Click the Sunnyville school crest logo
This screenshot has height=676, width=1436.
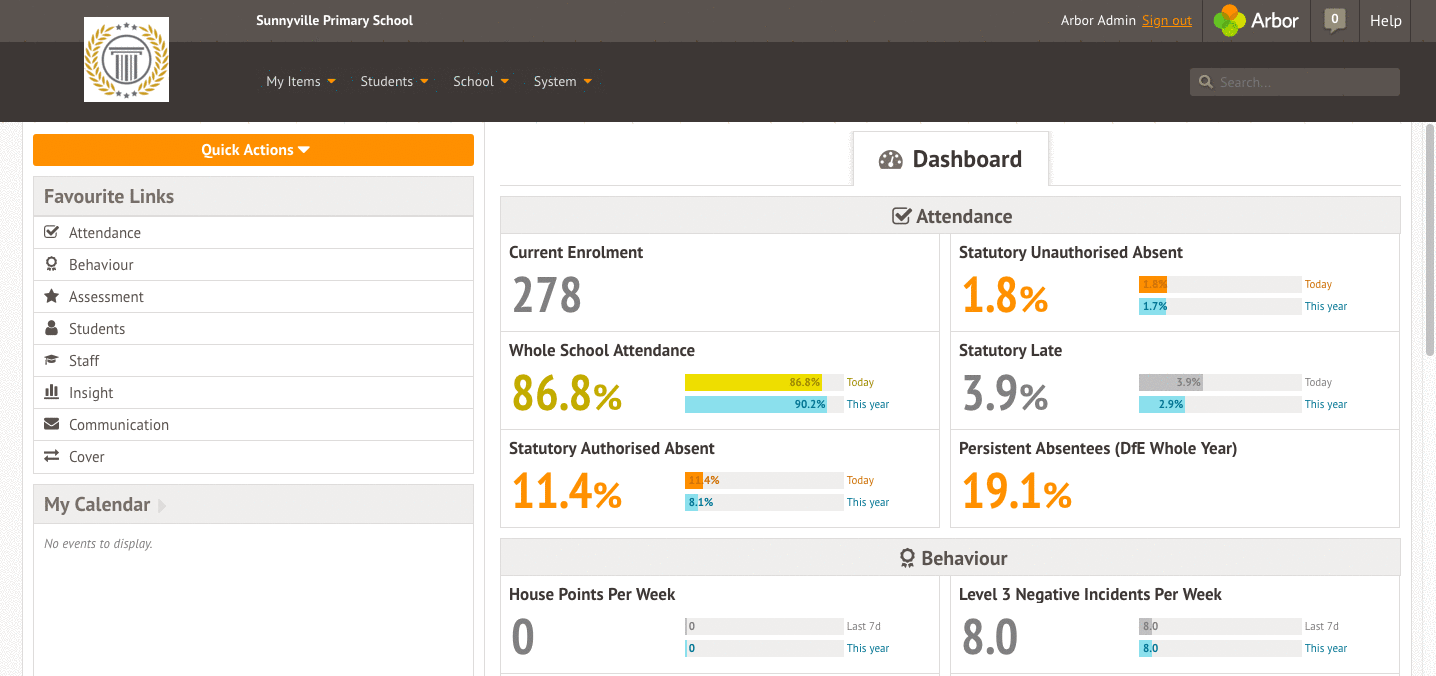126,60
